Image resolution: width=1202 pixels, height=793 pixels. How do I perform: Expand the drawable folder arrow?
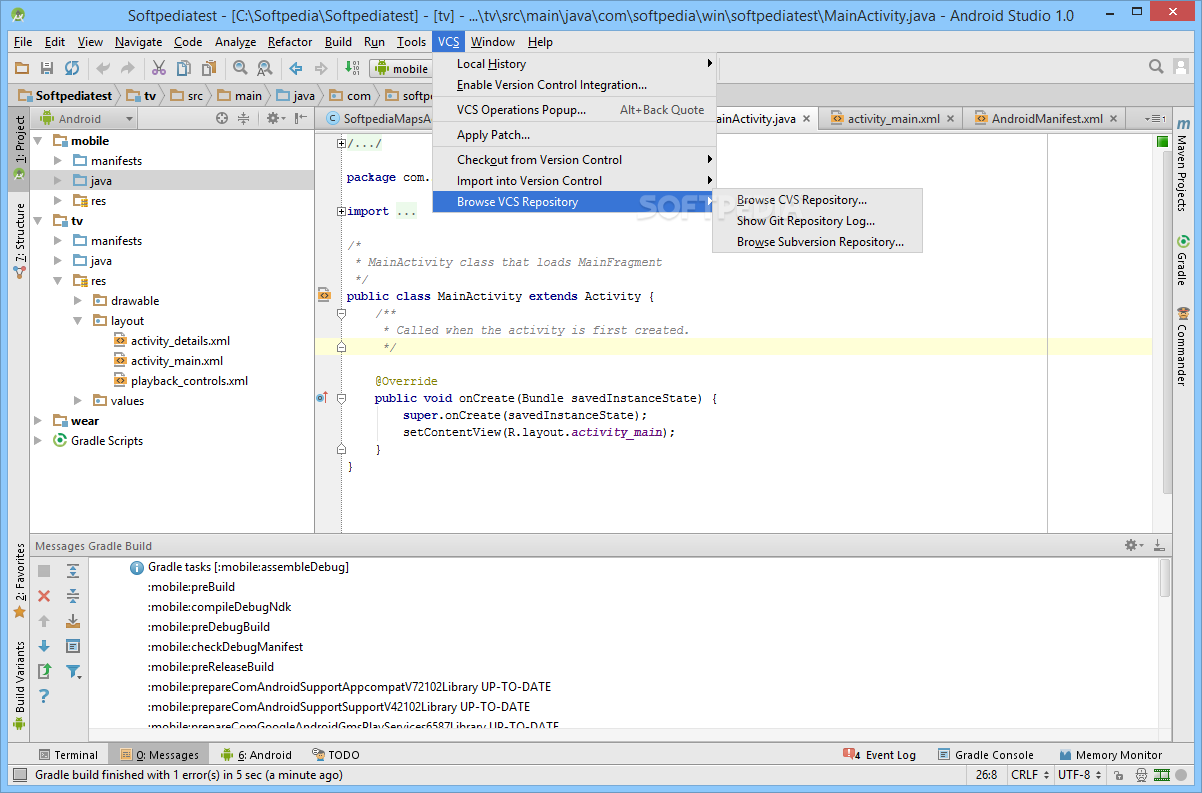(78, 301)
